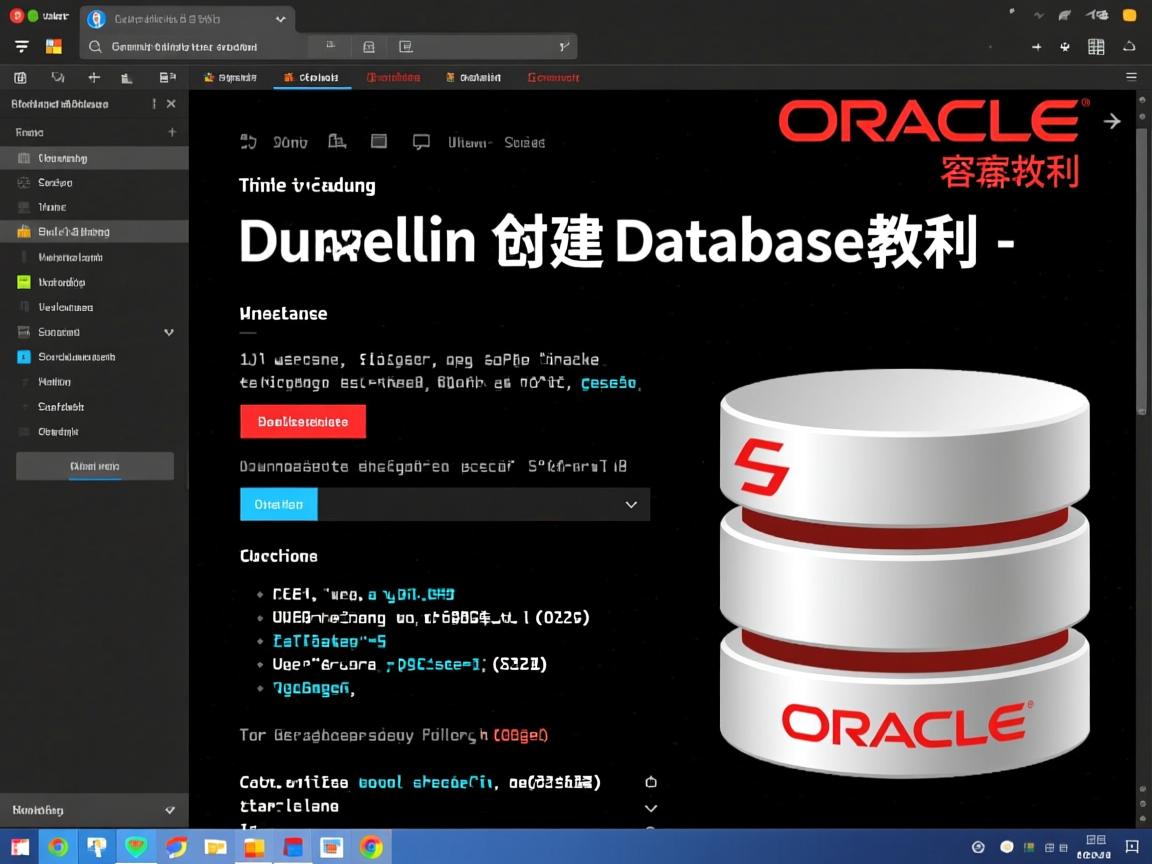Viewport: 1152px width, 864px height.
Task: Click the speech bubble comment icon above the heading
Action: 421,142
